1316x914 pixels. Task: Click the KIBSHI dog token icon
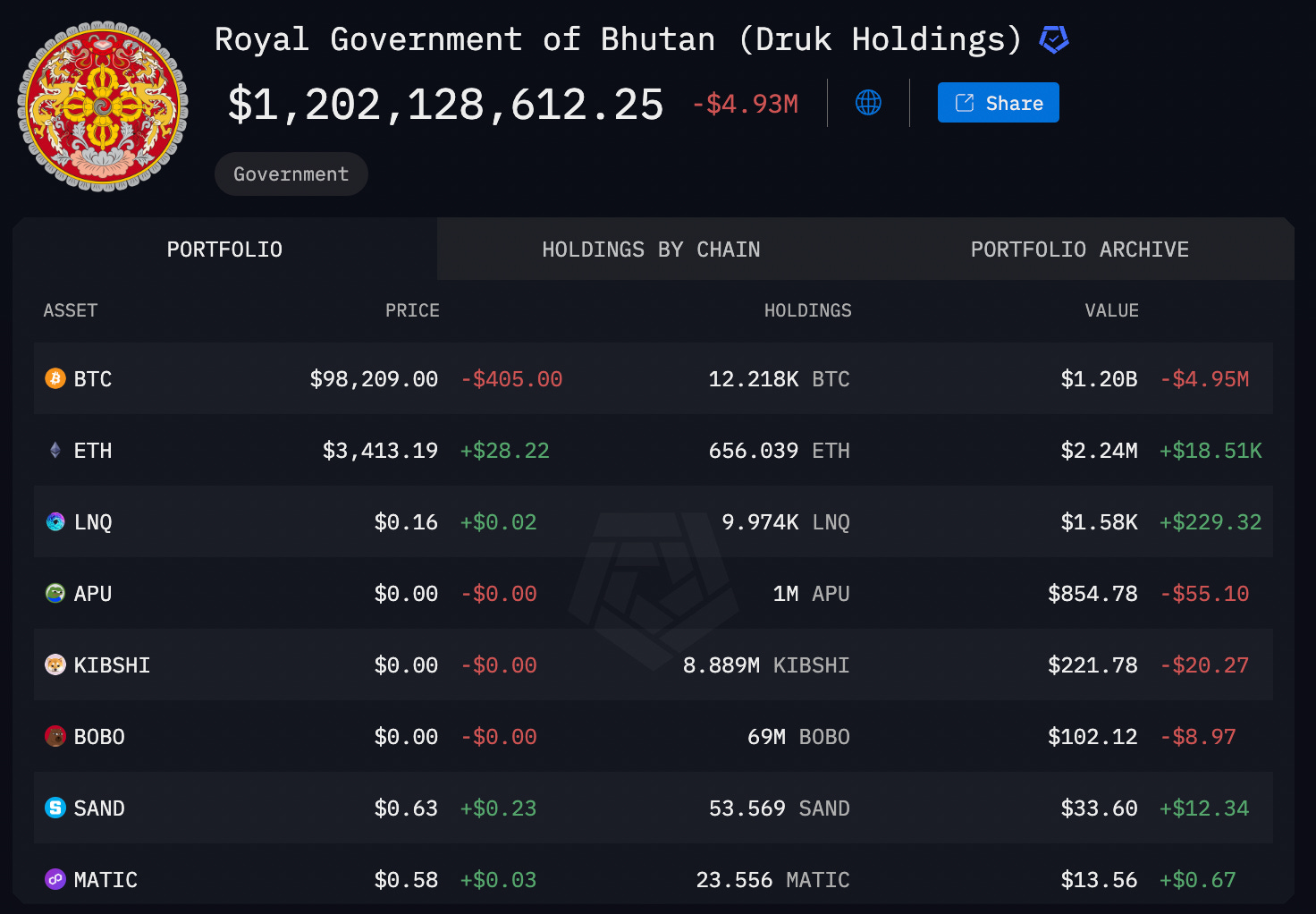click(55, 664)
